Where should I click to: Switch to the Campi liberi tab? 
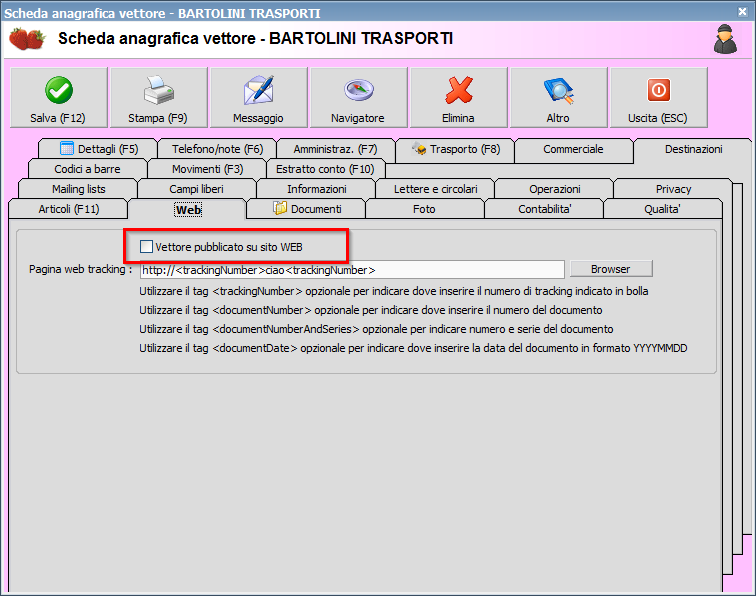click(x=196, y=189)
